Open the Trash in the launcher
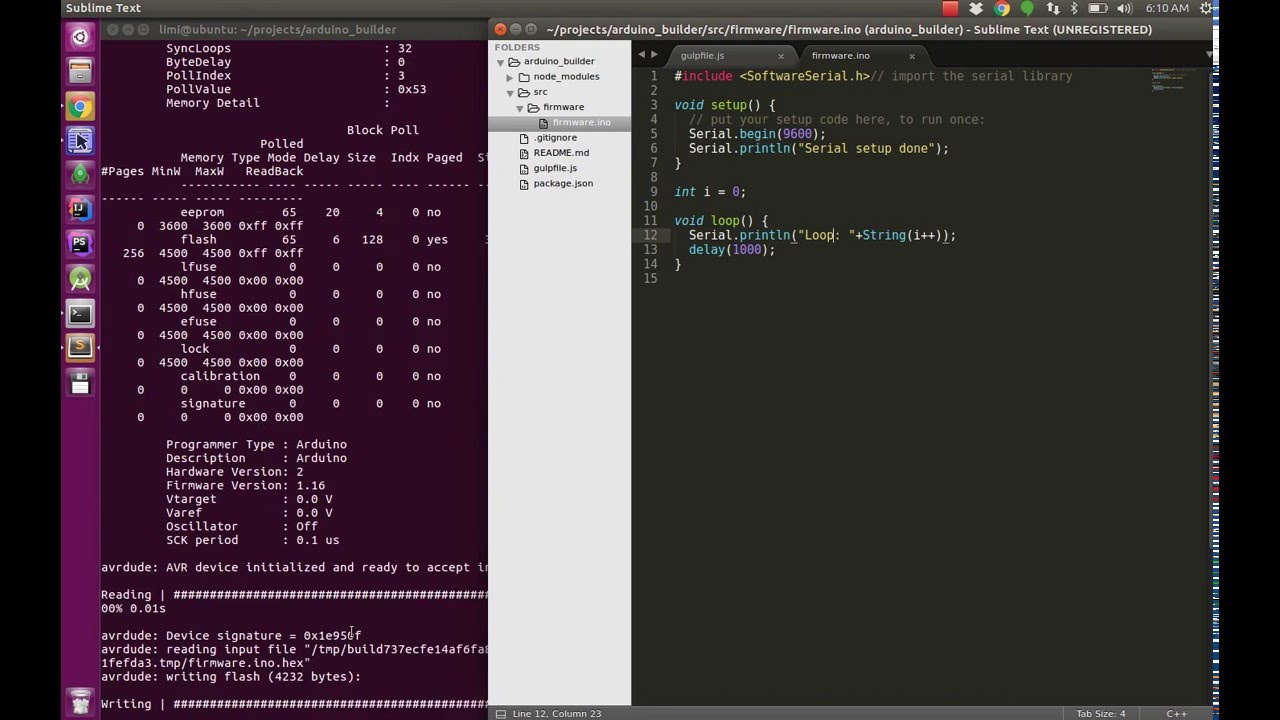The height and width of the screenshot is (720, 1280). pyautogui.click(x=81, y=700)
